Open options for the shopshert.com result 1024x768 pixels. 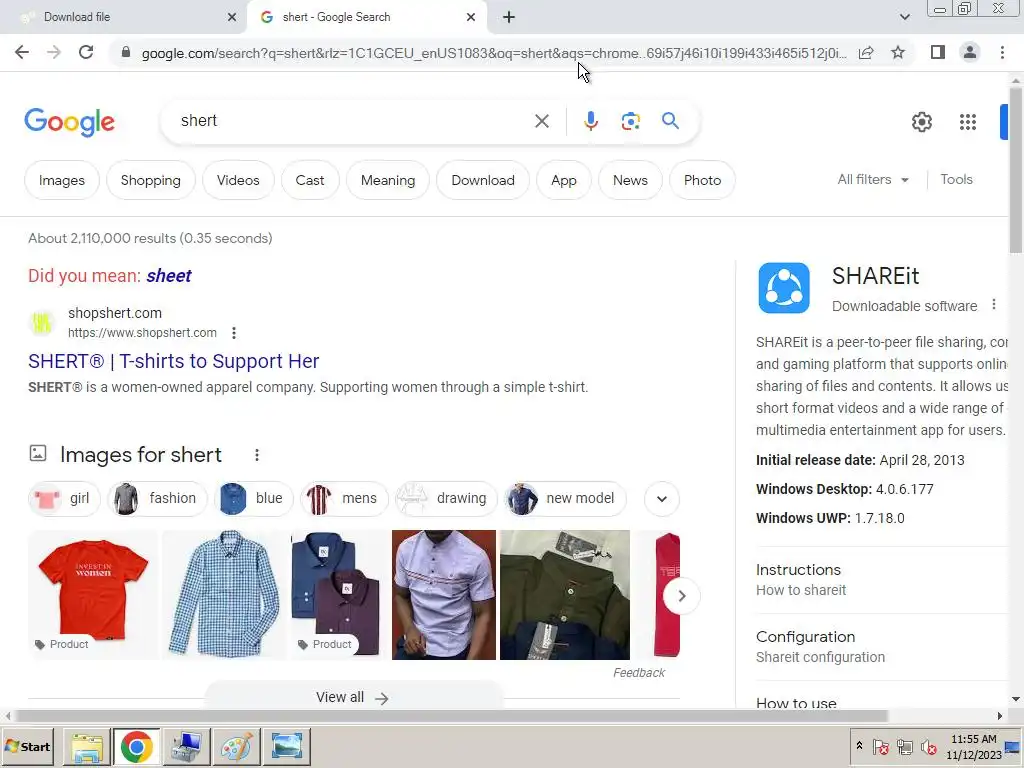[x=234, y=333]
